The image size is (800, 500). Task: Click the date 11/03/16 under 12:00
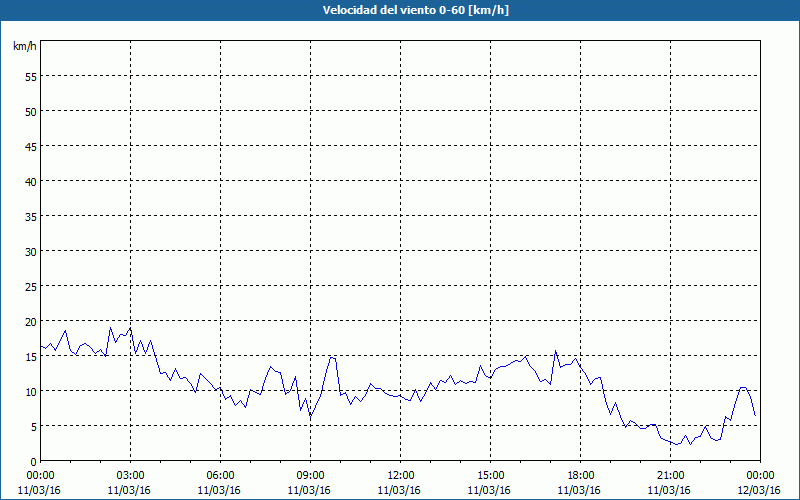point(399,490)
